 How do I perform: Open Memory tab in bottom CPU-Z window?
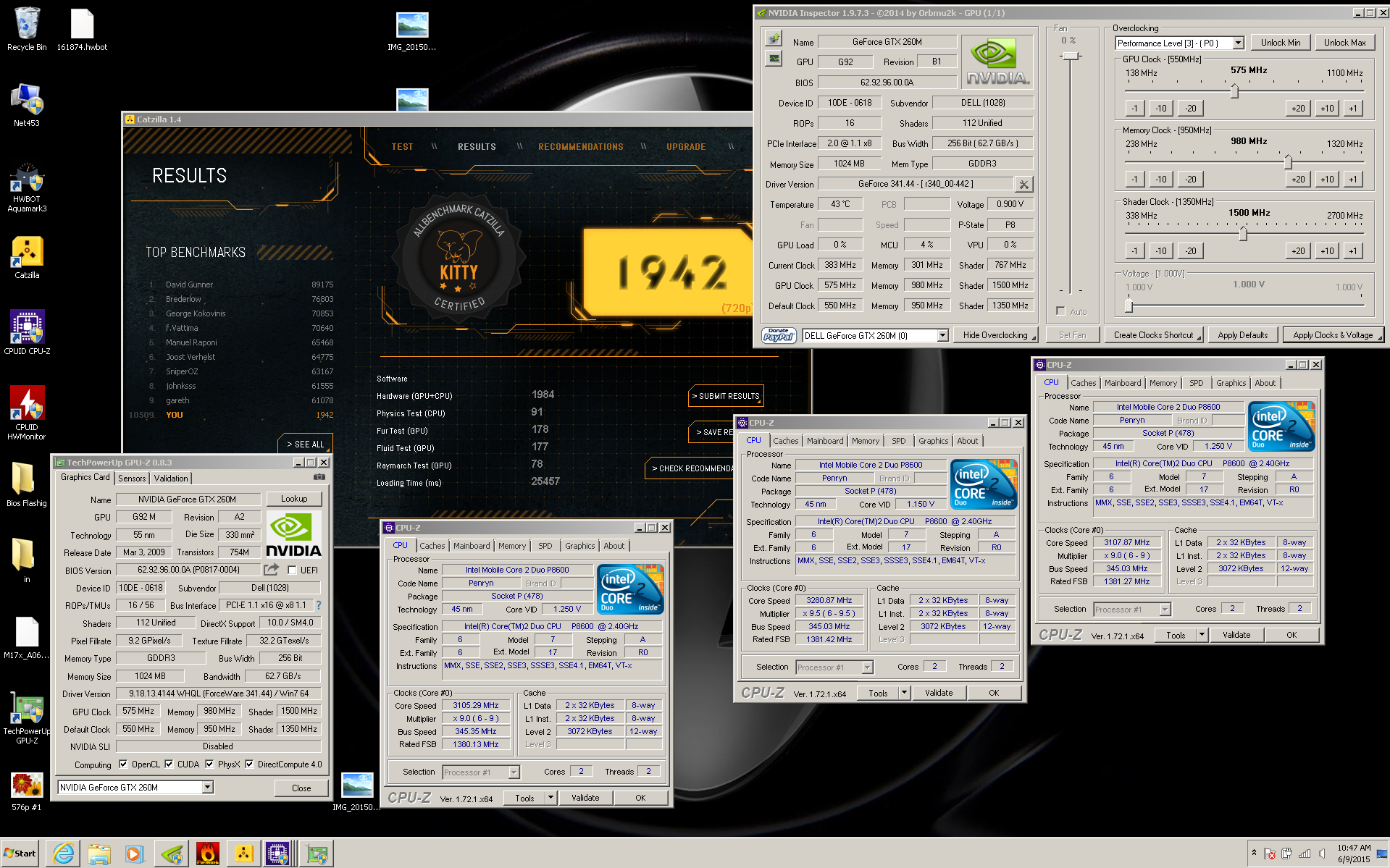[x=512, y=546]
